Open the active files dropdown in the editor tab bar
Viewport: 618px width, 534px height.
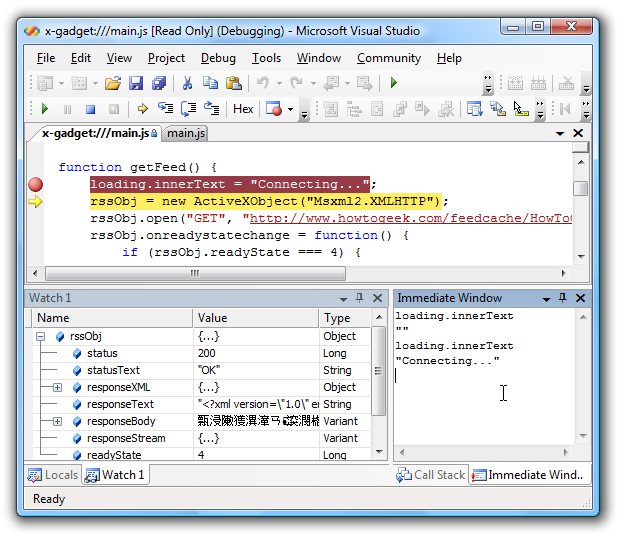pyautogui.click(x=560, y=134)
